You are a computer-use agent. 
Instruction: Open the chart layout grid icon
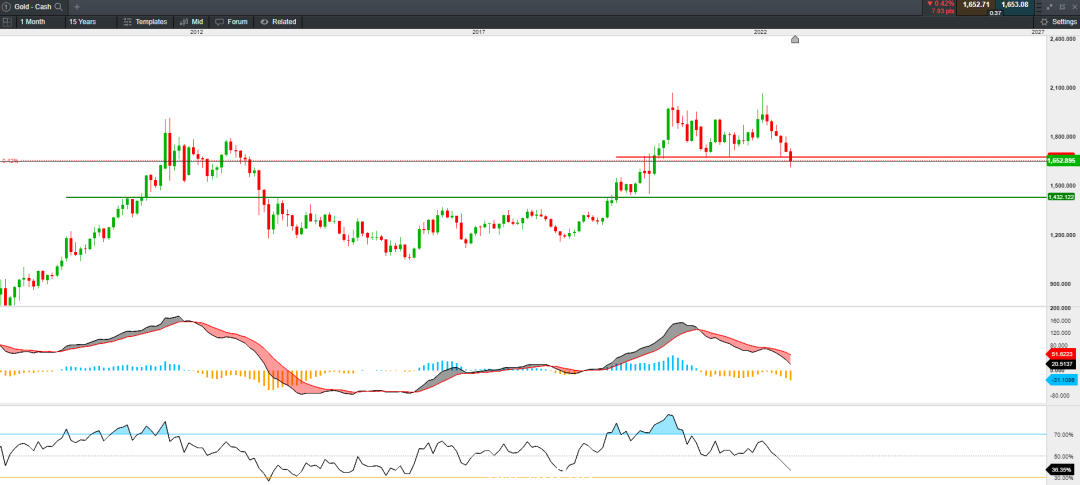coord(7,21)
